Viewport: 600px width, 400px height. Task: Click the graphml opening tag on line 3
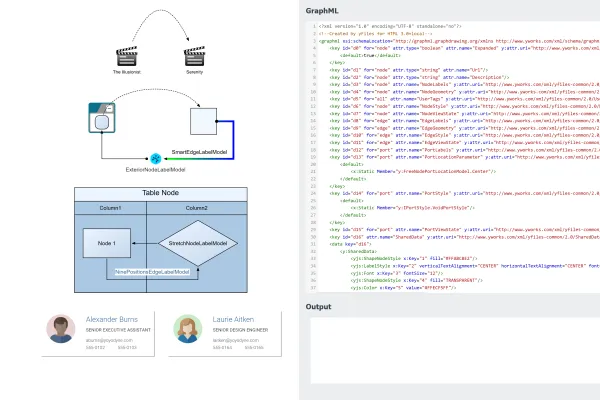pyautogui.click(x=329, y=41)
